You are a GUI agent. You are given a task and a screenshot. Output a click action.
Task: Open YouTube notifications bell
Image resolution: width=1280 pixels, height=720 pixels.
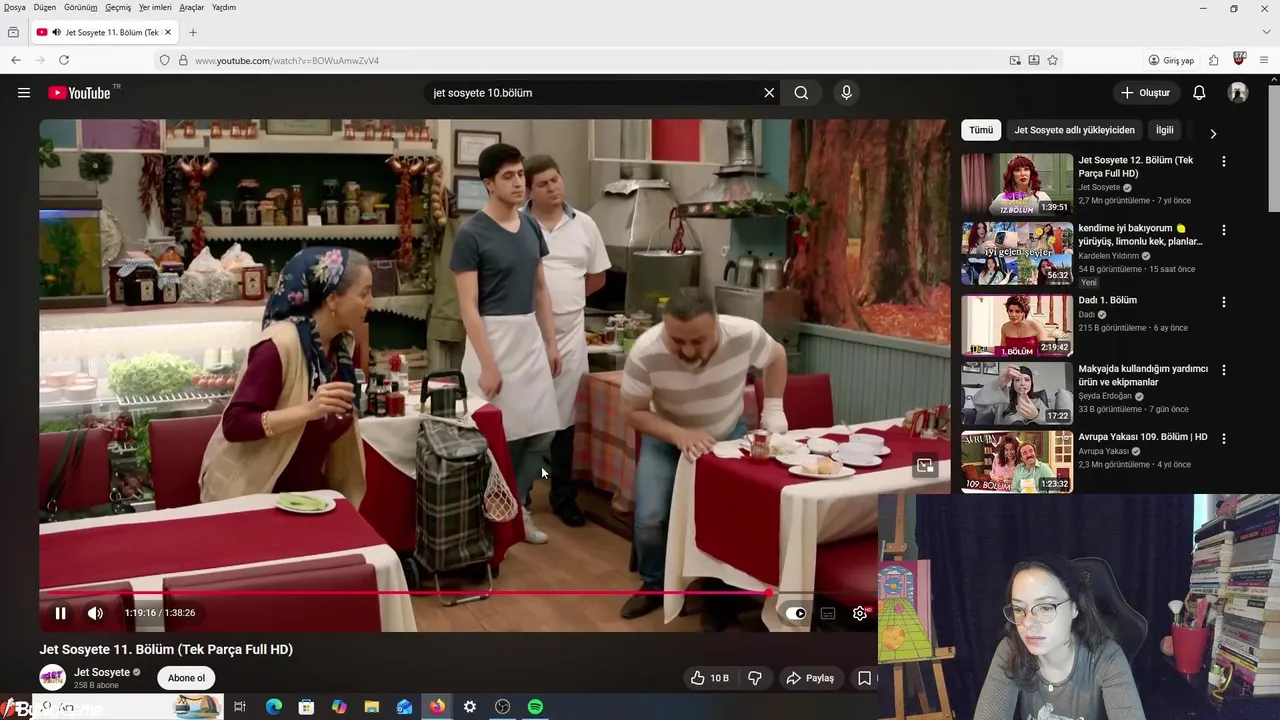pyautogui.click(x=1199, y=93)
